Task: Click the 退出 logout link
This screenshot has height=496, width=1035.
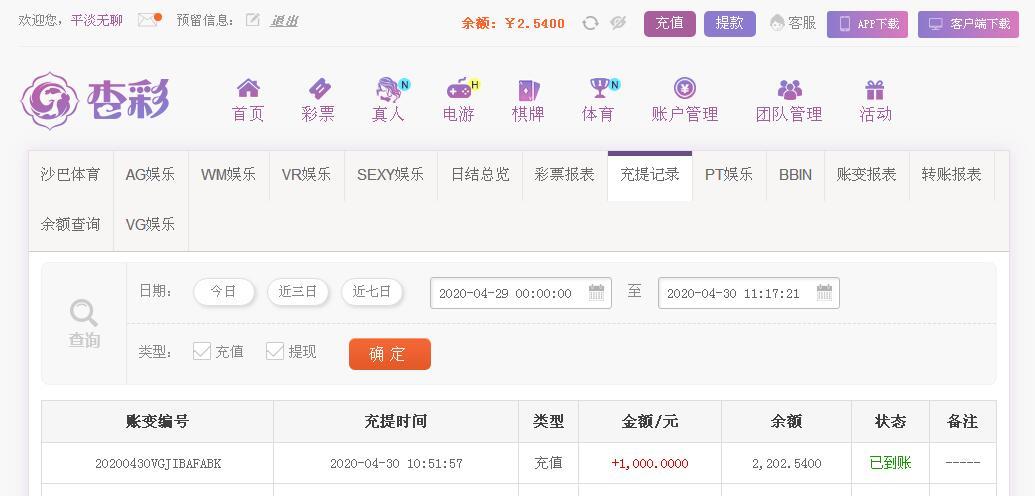Action: coord(284,20)
